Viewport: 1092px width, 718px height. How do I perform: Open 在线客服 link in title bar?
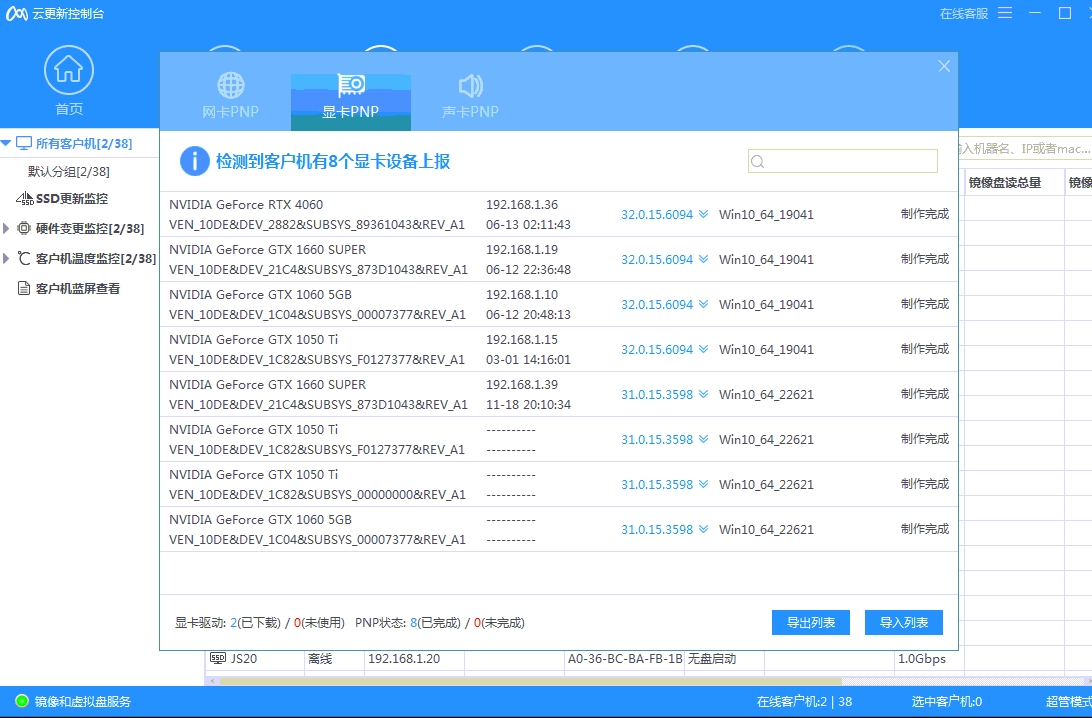pos(964,13)
